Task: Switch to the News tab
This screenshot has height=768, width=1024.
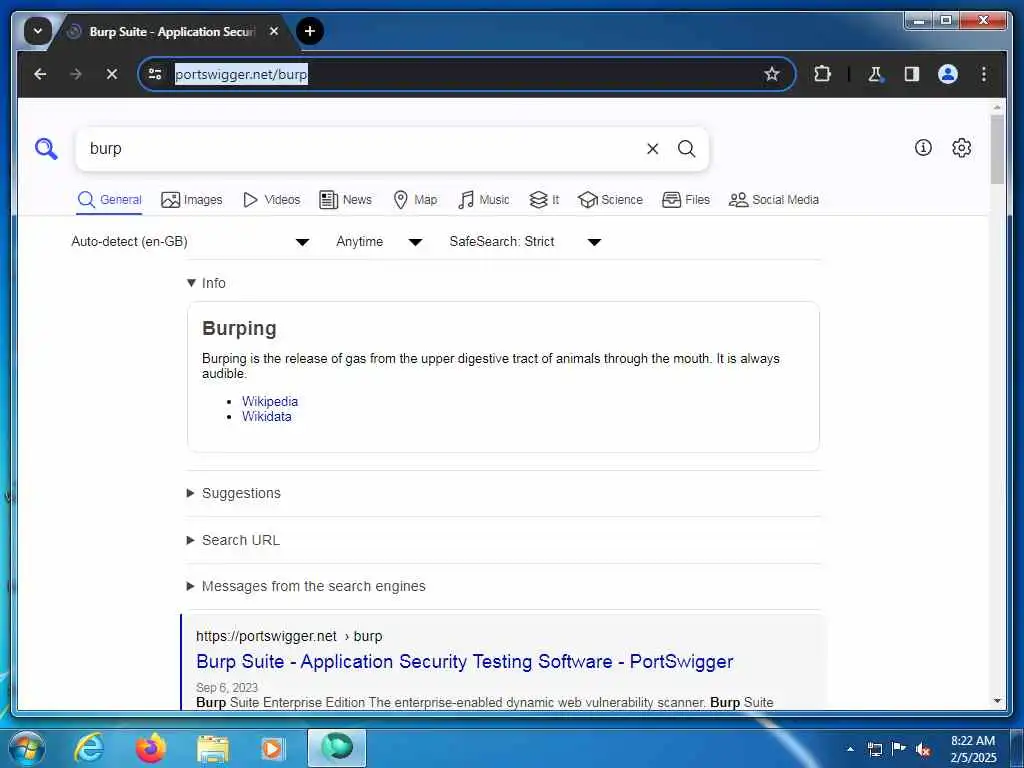Action: (345, 200)
